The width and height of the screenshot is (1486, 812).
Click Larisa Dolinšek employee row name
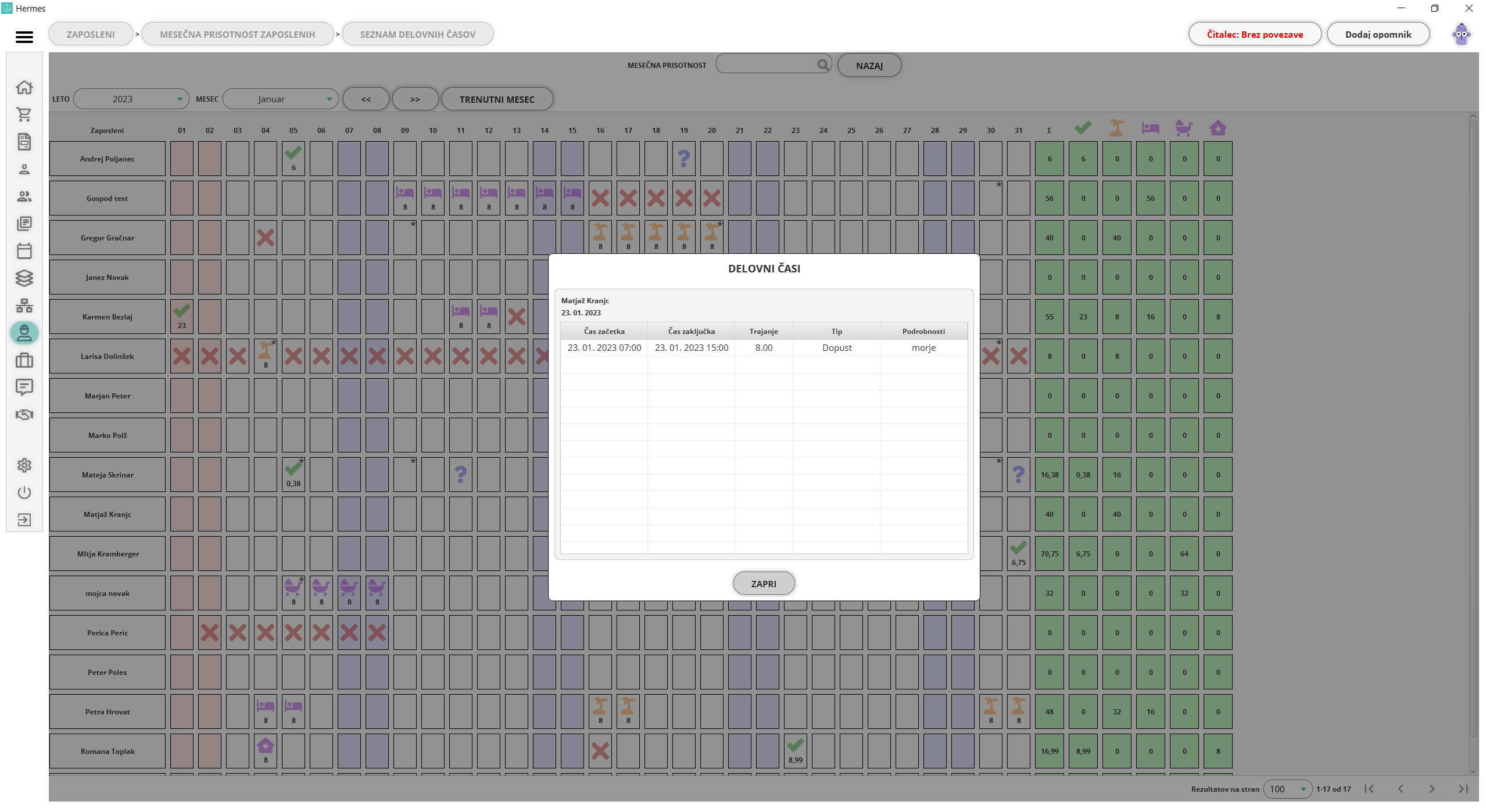(108, 356)
